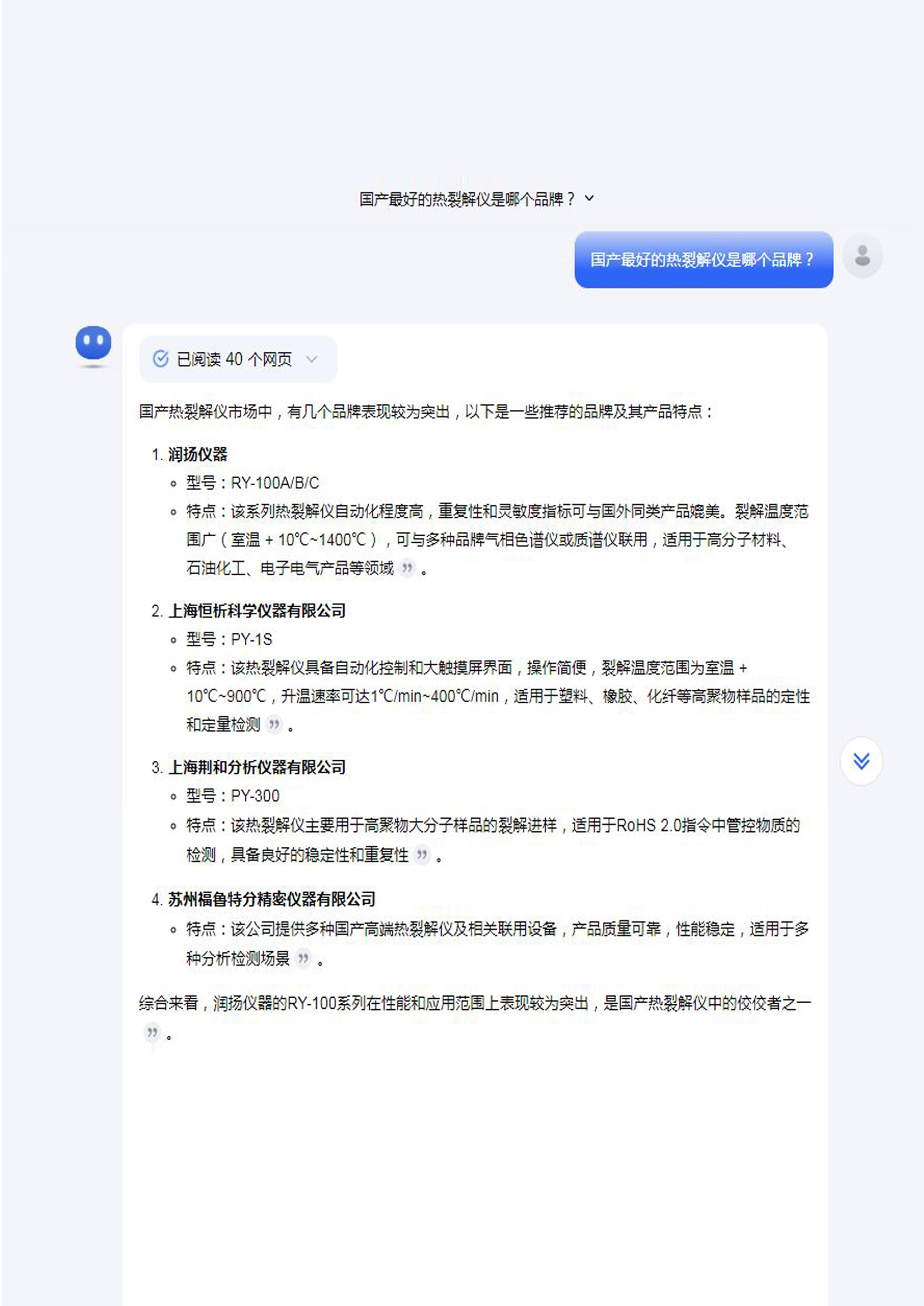Click the blue check icon beside 已阅读
The image size is (924, 1306).
click(160, 359)
